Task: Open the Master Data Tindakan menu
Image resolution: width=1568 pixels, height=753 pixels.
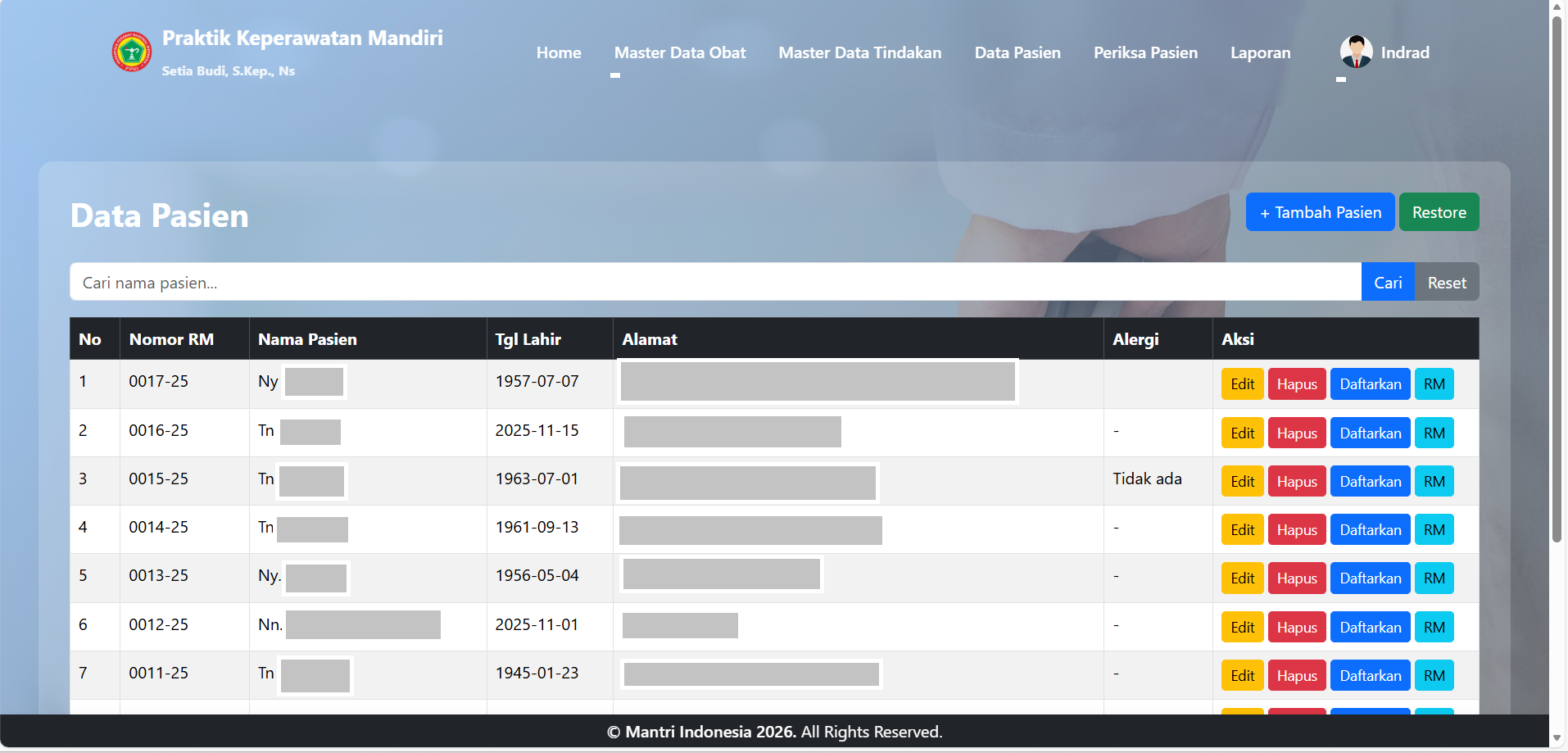Action: coord(859,52)
